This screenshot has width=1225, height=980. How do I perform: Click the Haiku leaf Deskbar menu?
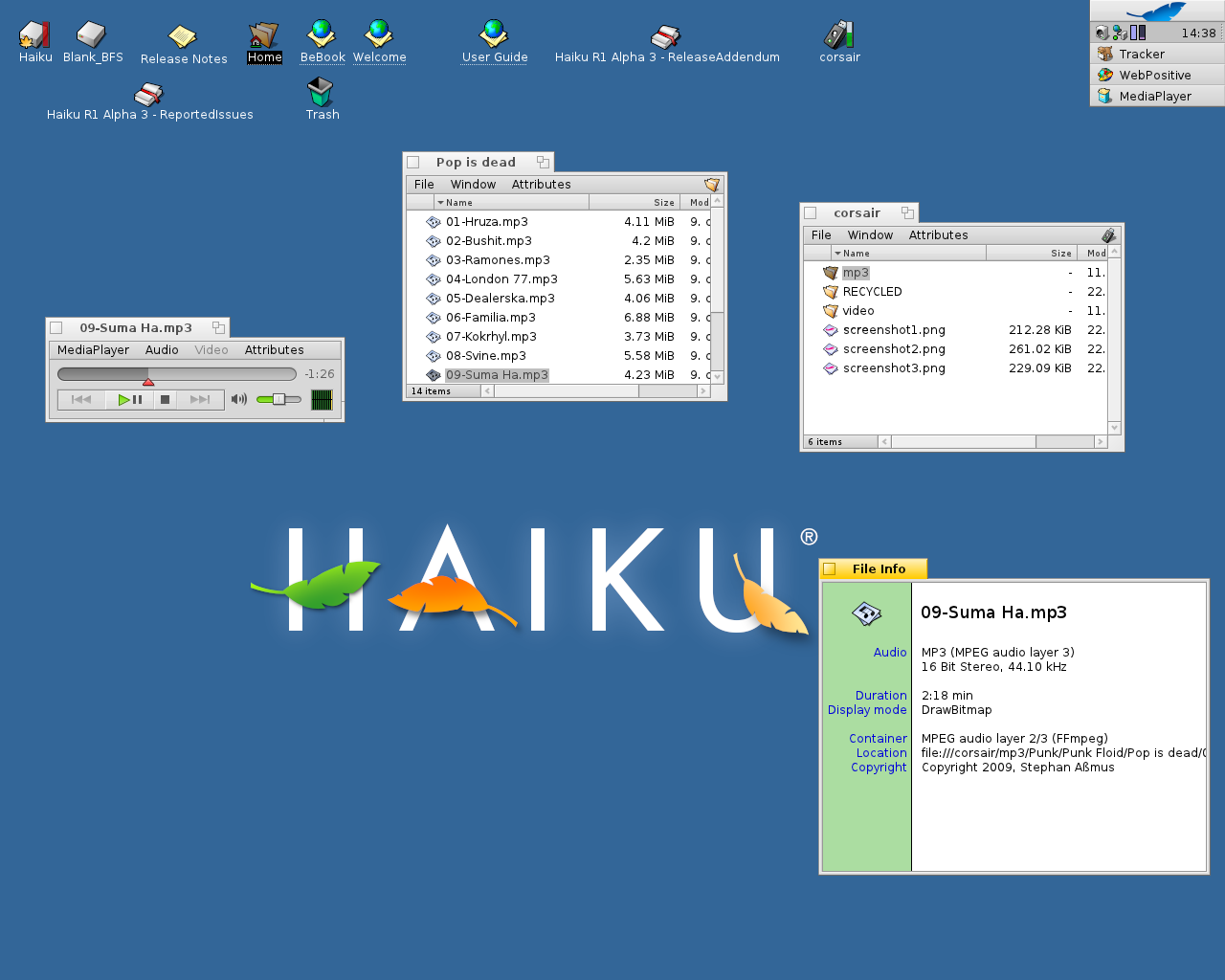point(1157,11)
